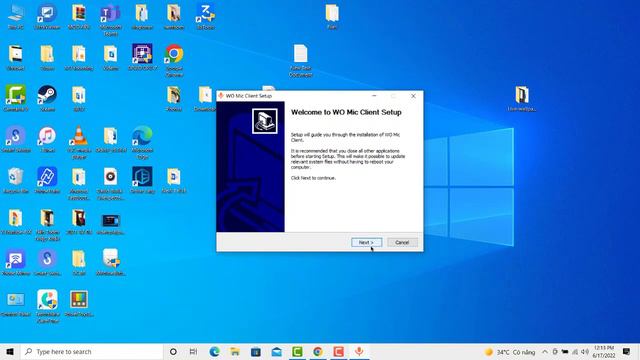Open Cortana circle on taskbar
This screenshot has height=360, width=640.
pyautogui.click(x=173, y=351)
